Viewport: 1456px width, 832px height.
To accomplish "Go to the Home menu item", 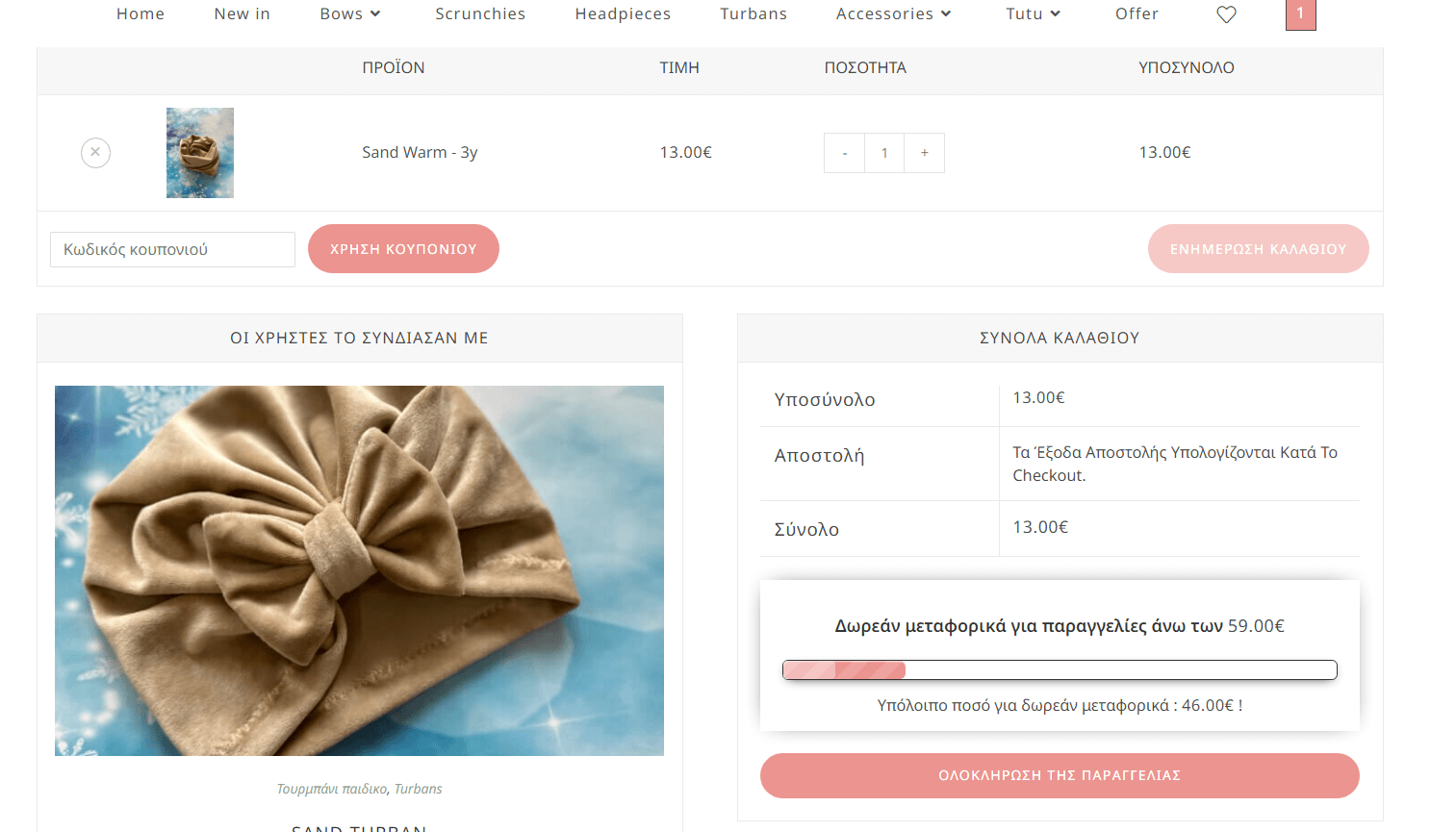I will point(140,13).
